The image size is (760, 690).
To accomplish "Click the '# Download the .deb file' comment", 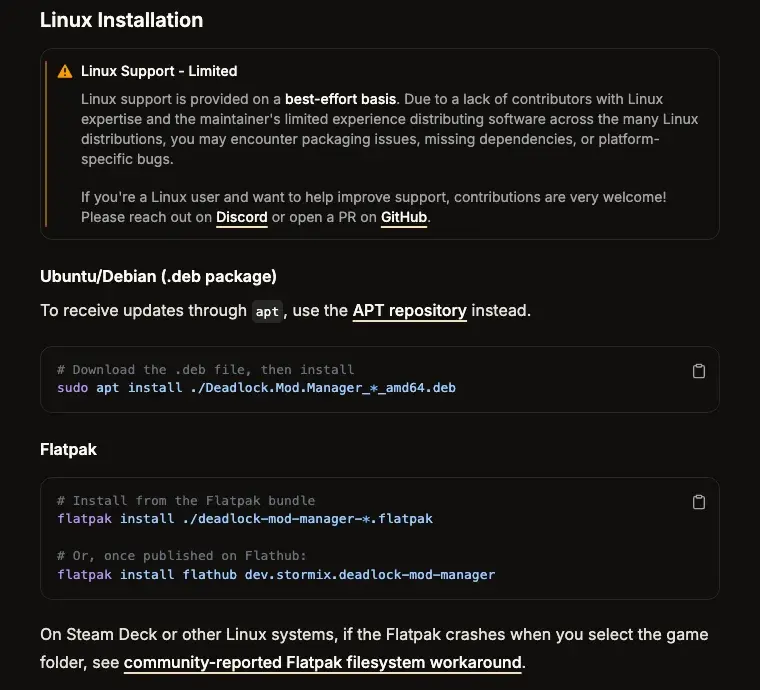I will tap(206, 370).
